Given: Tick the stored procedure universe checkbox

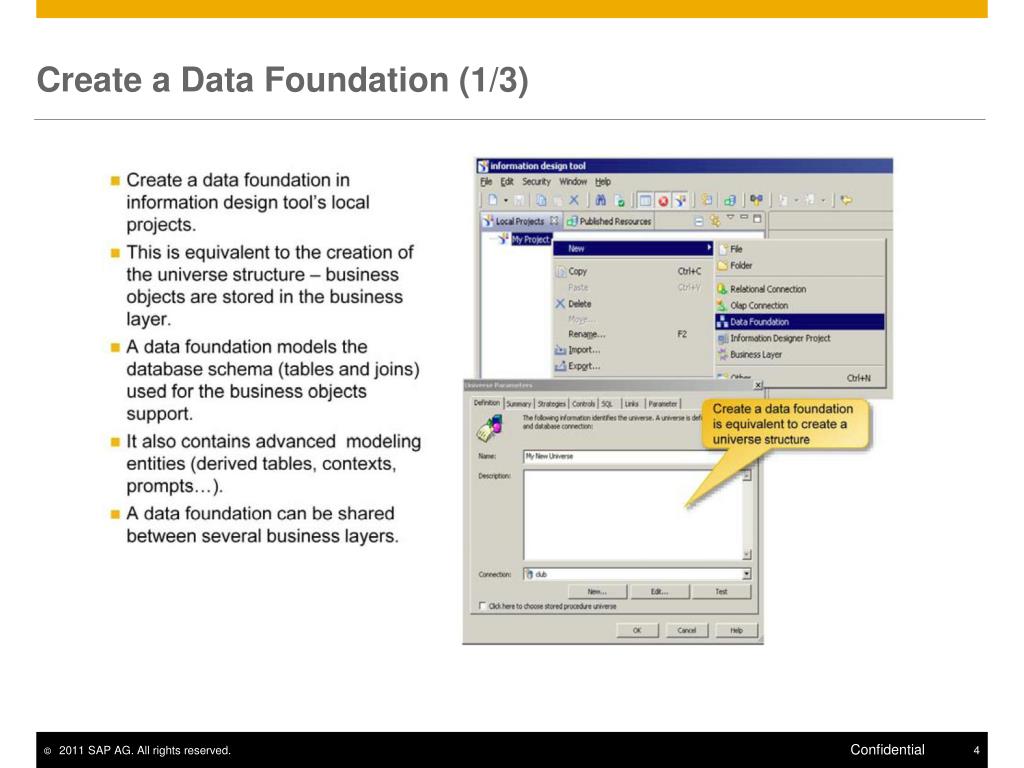Looking at the screenshot, I should click(483, 606).
